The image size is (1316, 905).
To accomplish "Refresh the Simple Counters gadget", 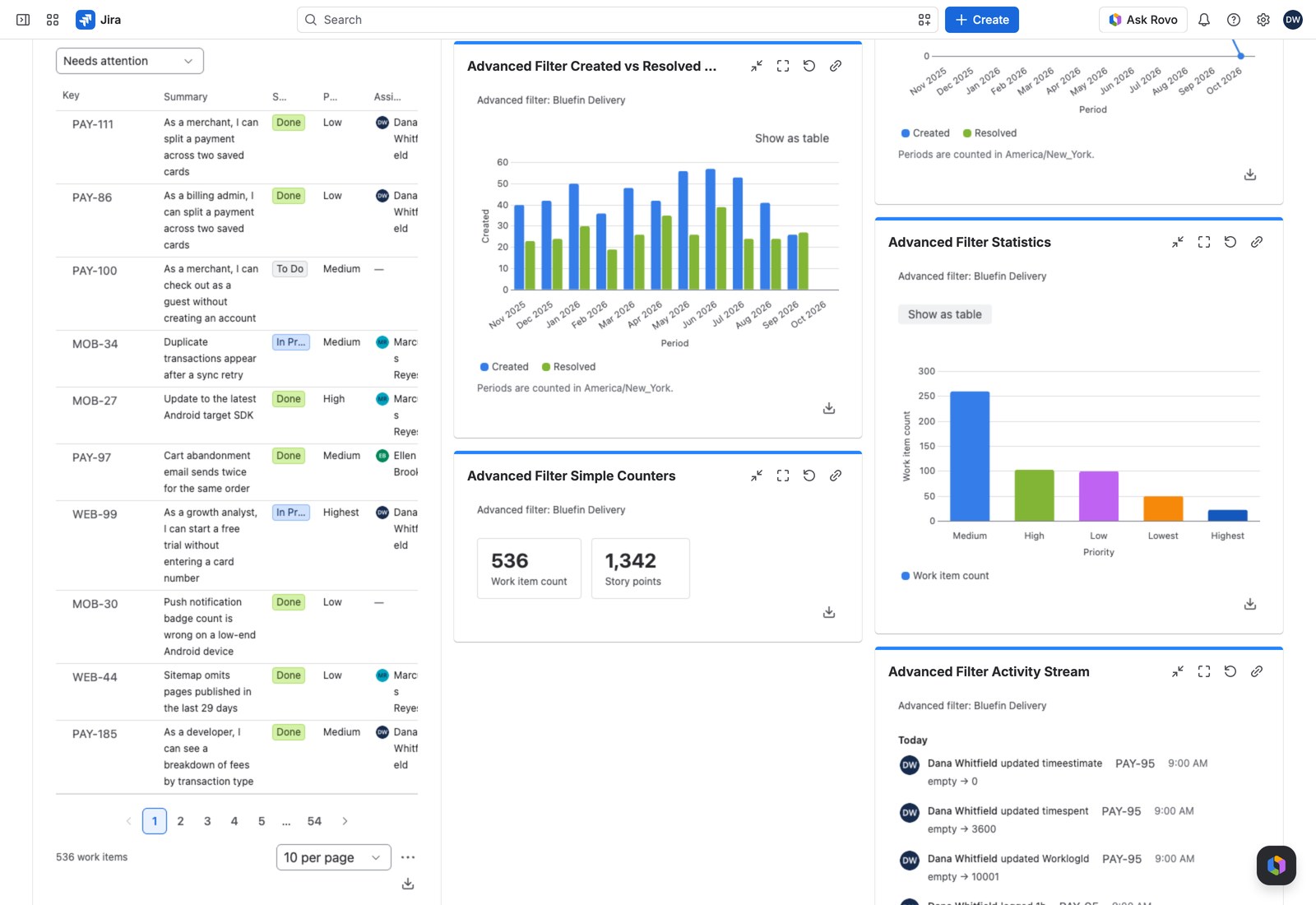I will [x=809, y=476].
